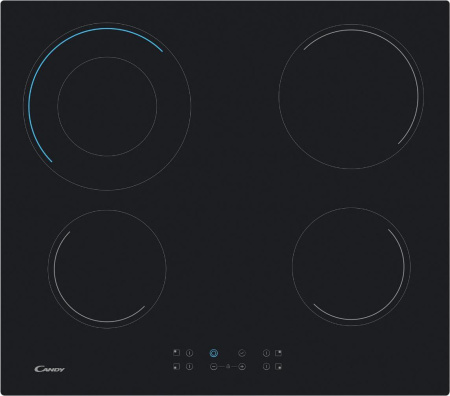This screenshot has height=396, width=450.
Task: Toggle power for top-left cooking zone
Action: (x=189, y=353)
